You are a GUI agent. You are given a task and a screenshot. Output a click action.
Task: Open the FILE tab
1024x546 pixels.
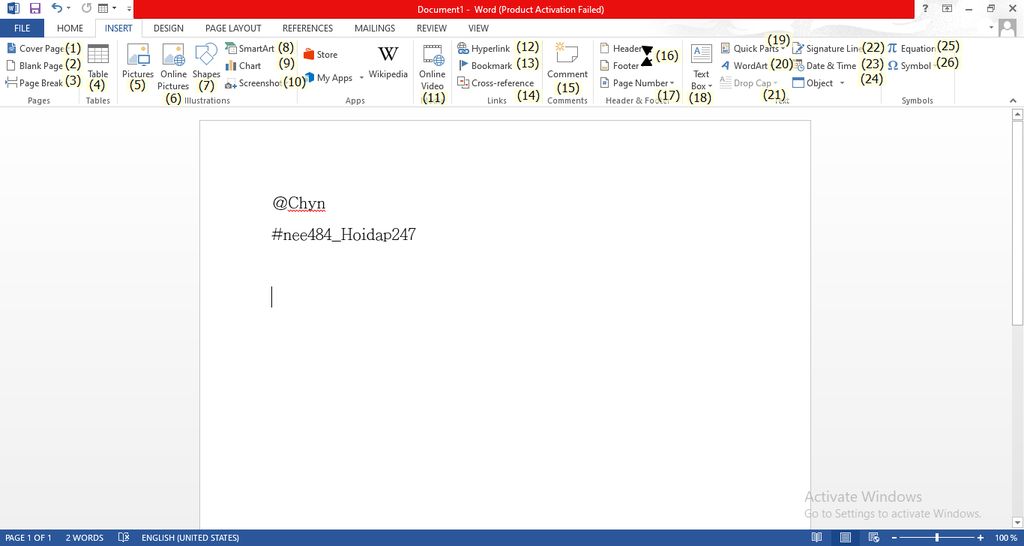pyautogui.click(x=22, y=28)
